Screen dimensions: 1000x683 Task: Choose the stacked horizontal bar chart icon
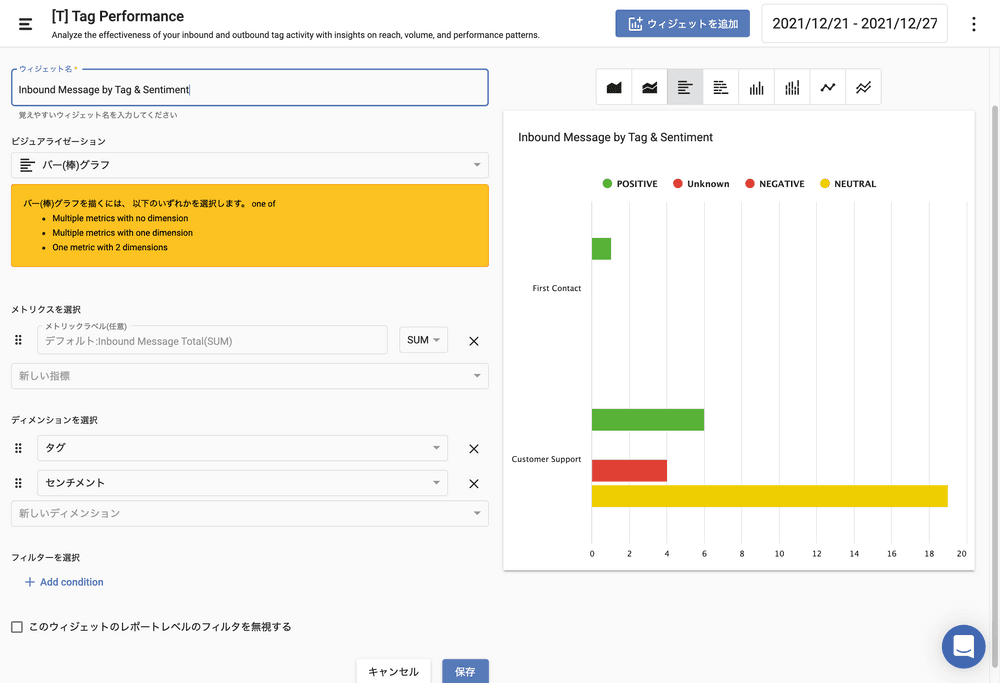(x=721, y=88)
